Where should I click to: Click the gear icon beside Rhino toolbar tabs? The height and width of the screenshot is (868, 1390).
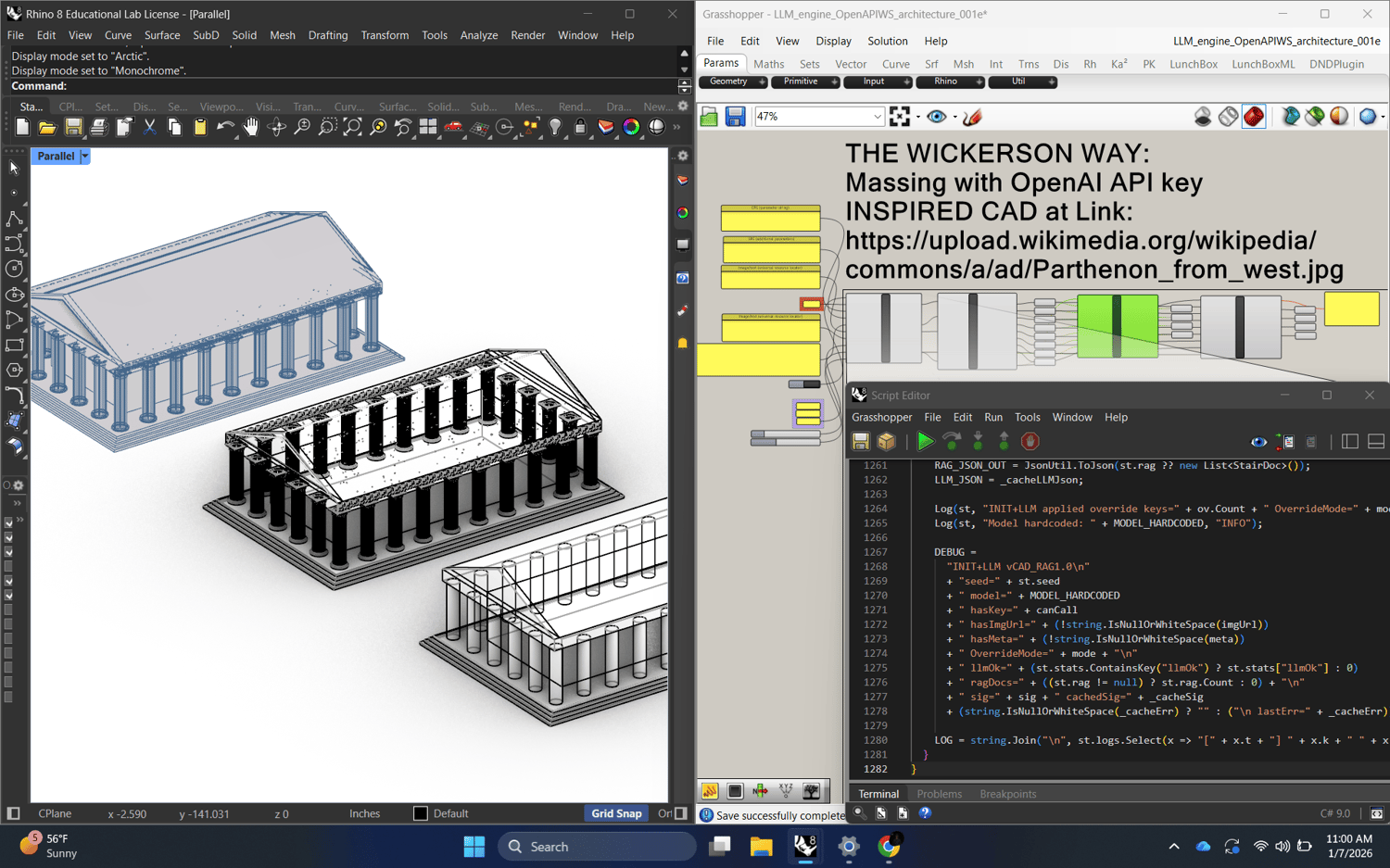(683, 107)
